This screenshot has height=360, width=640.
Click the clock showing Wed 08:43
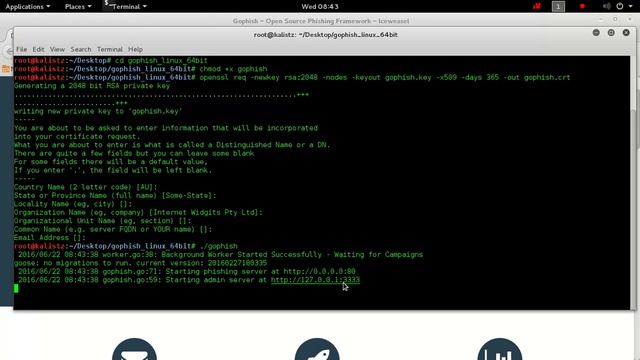click(x=320, y=7)
